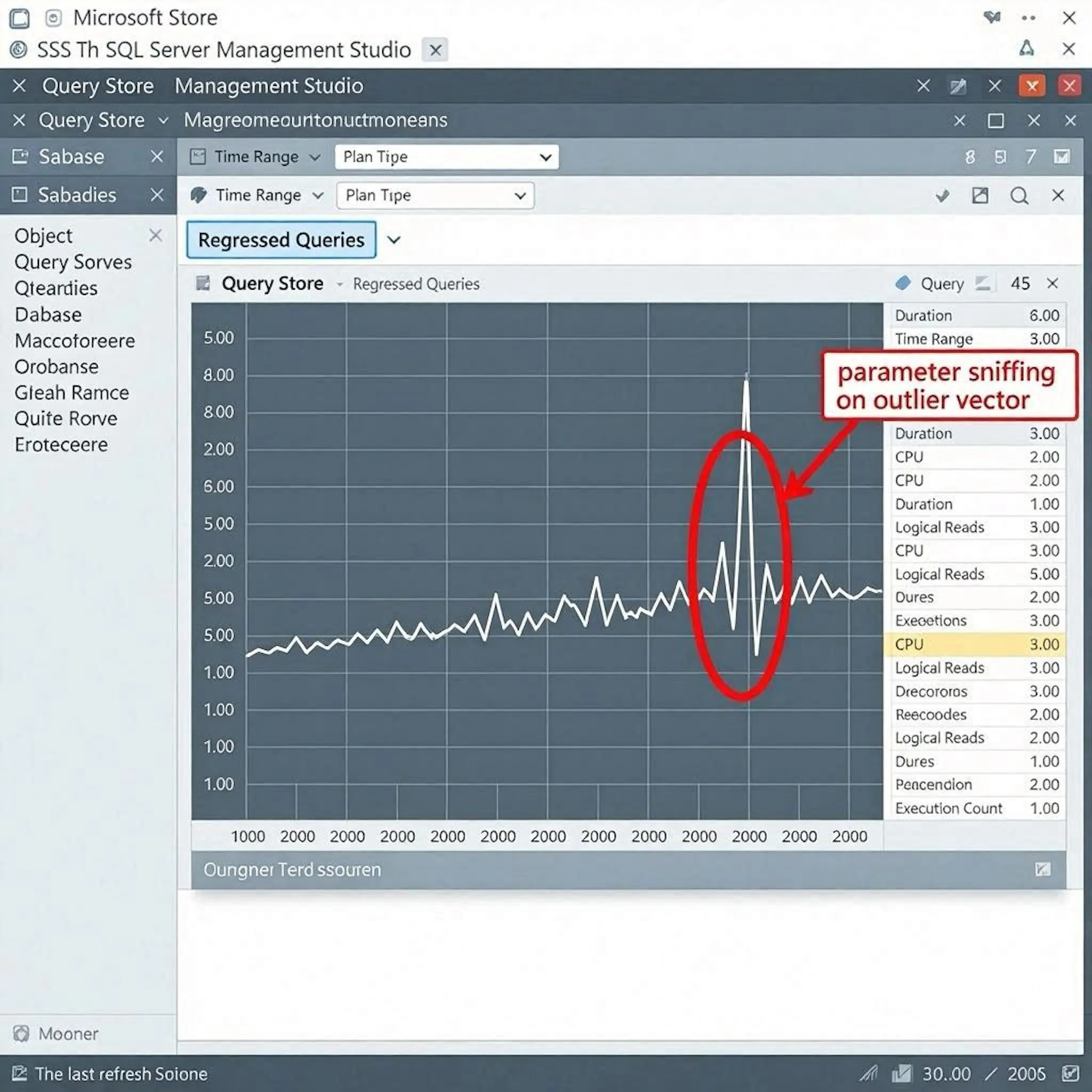This screenshot has width=1092, height=1092.
Task: Click the Oungner Terd ssouren bar
Action: coord(629,870)
